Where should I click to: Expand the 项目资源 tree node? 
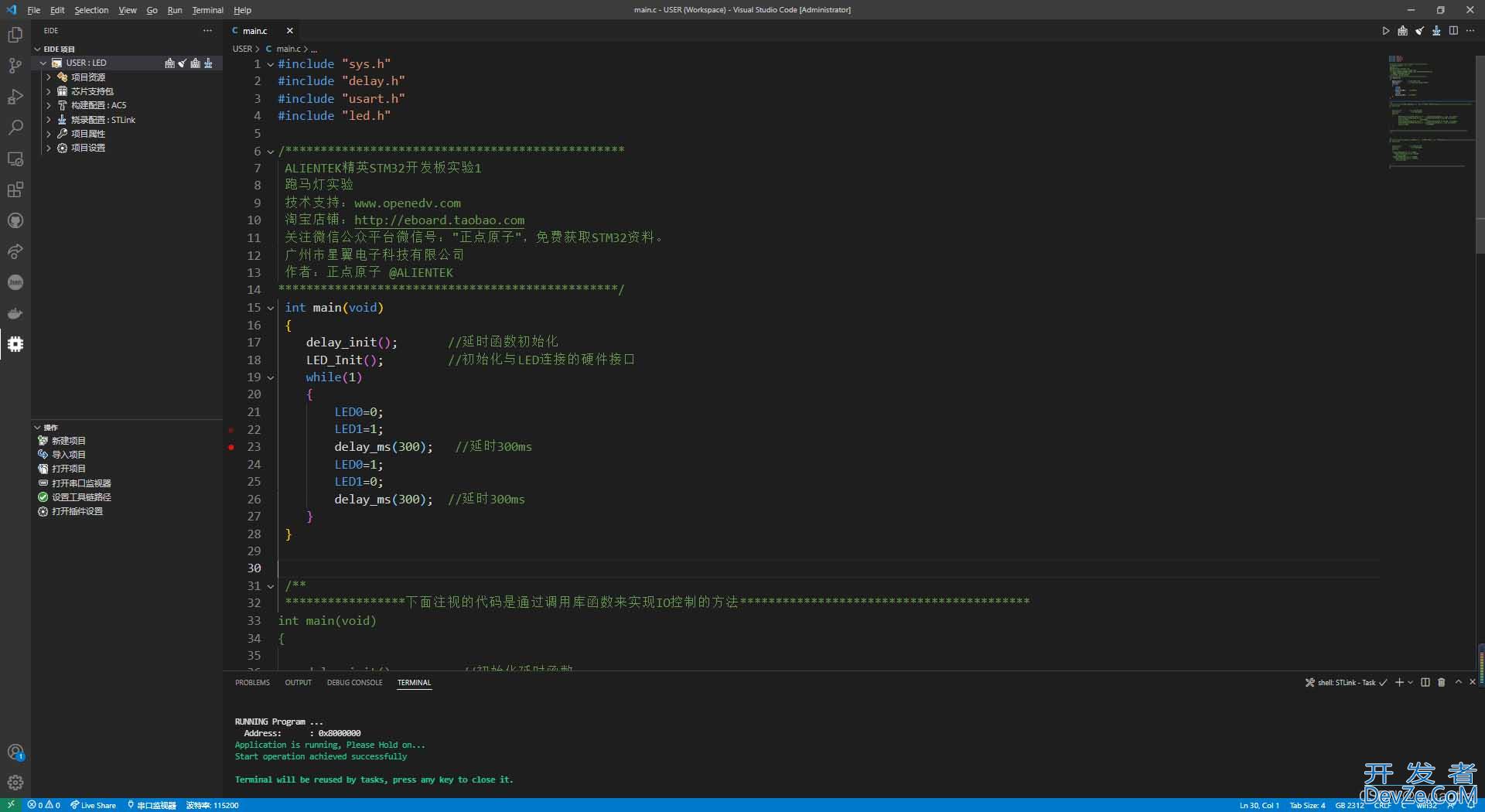click(49, 77)
